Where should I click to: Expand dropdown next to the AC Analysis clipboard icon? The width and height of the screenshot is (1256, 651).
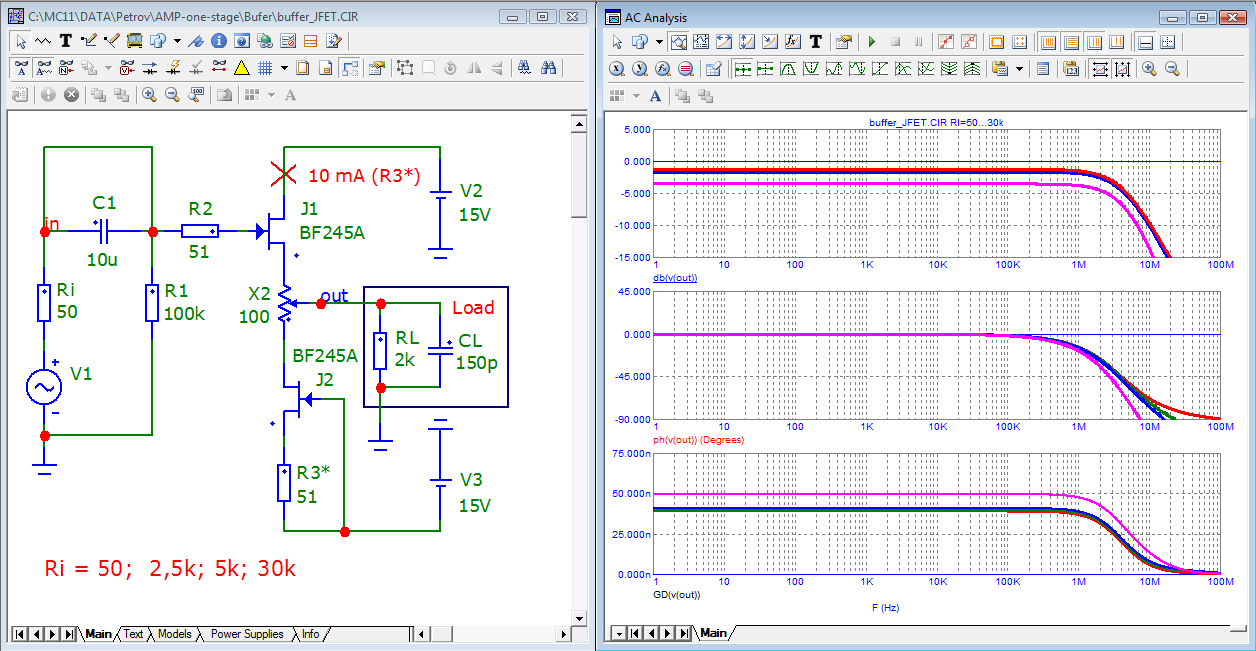1020,69
